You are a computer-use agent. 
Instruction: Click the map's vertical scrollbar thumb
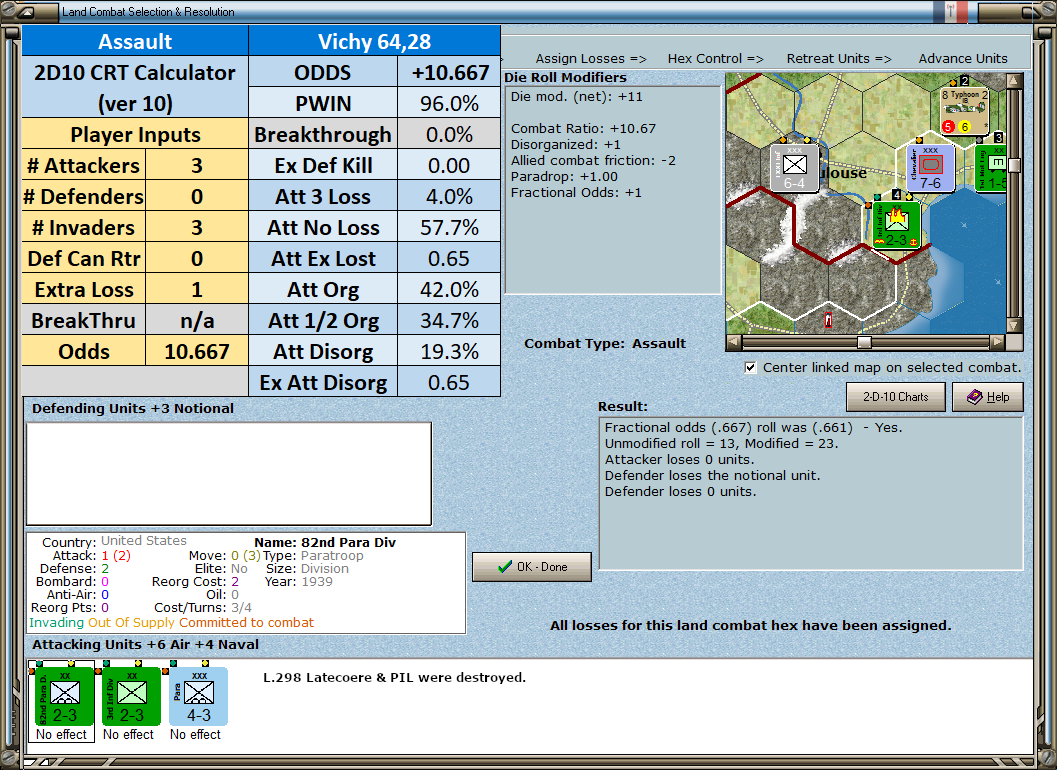point(1014,165)
